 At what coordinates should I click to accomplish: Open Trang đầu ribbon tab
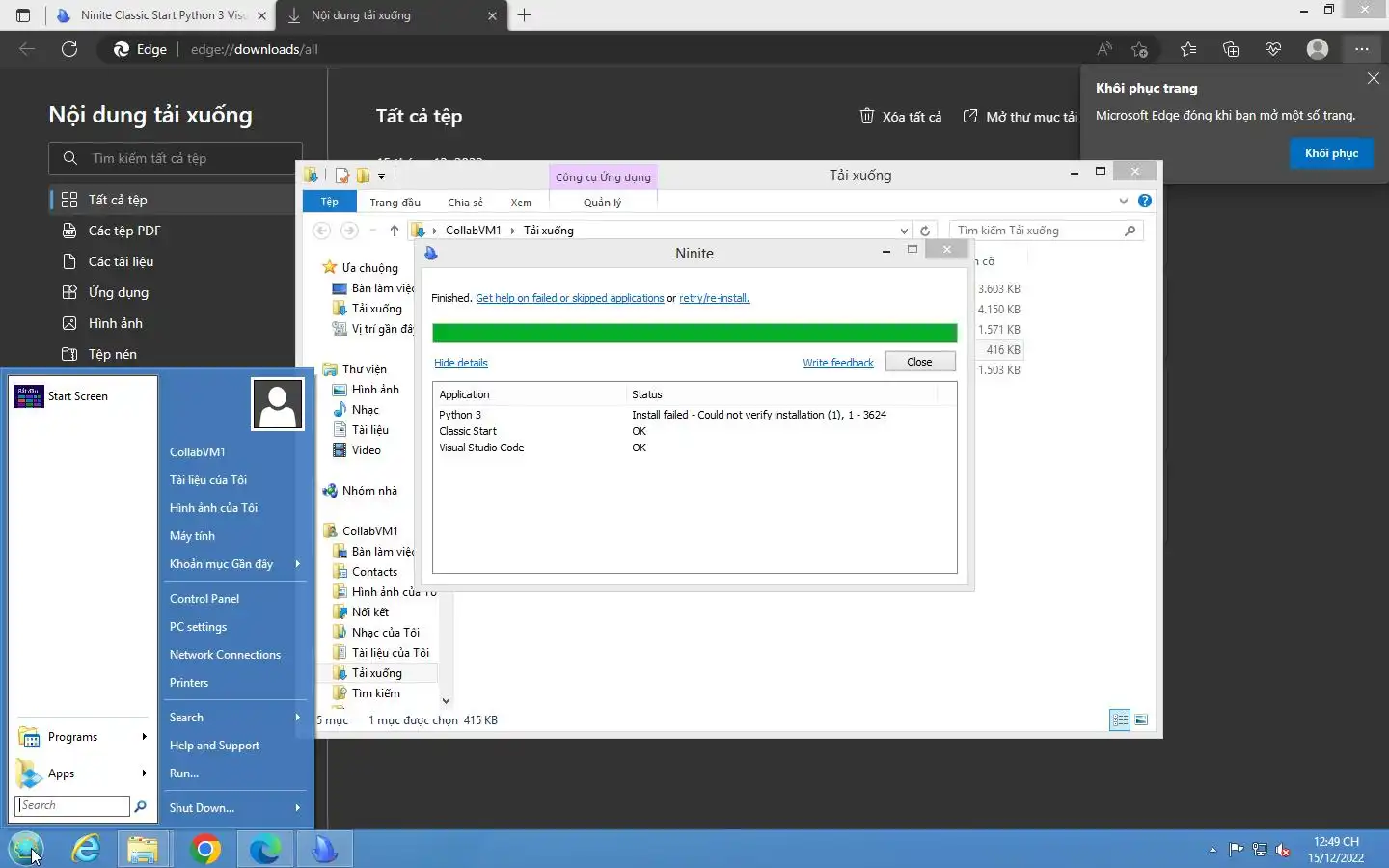tap(395, 203)
